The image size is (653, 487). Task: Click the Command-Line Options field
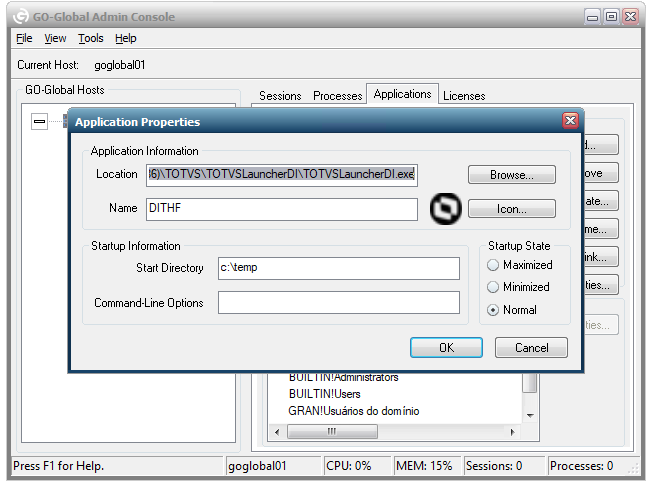tap(339, 302)
